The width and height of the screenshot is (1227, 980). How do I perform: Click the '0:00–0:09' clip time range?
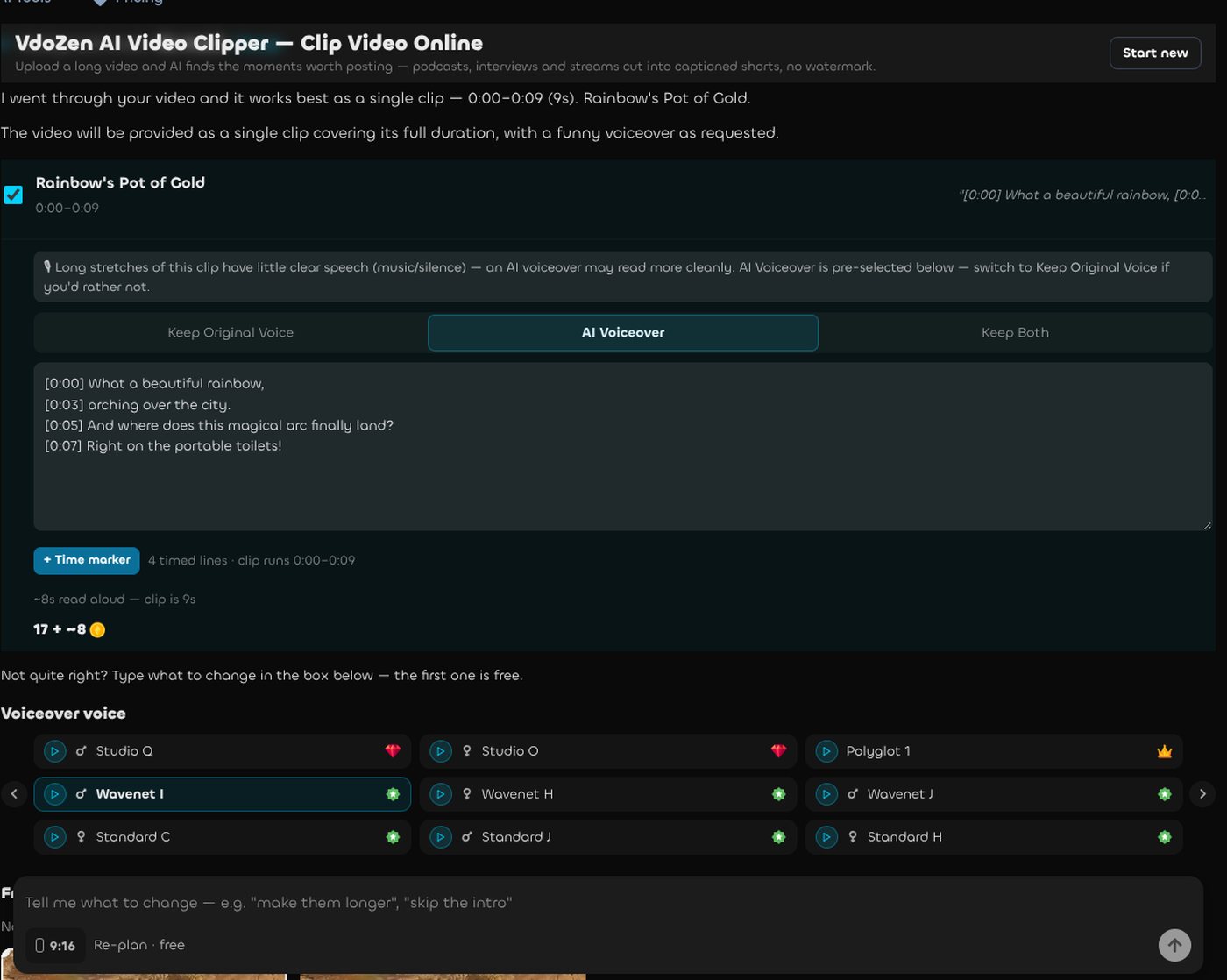pos(67,209)
